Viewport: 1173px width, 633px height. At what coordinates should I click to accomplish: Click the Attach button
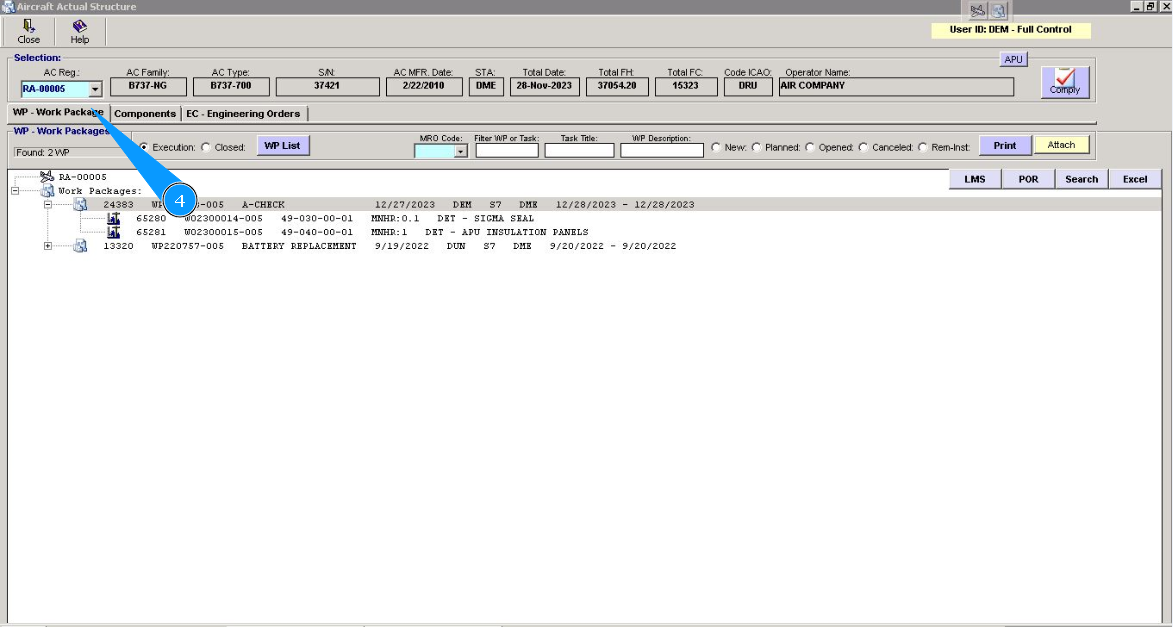point(1061,145)
